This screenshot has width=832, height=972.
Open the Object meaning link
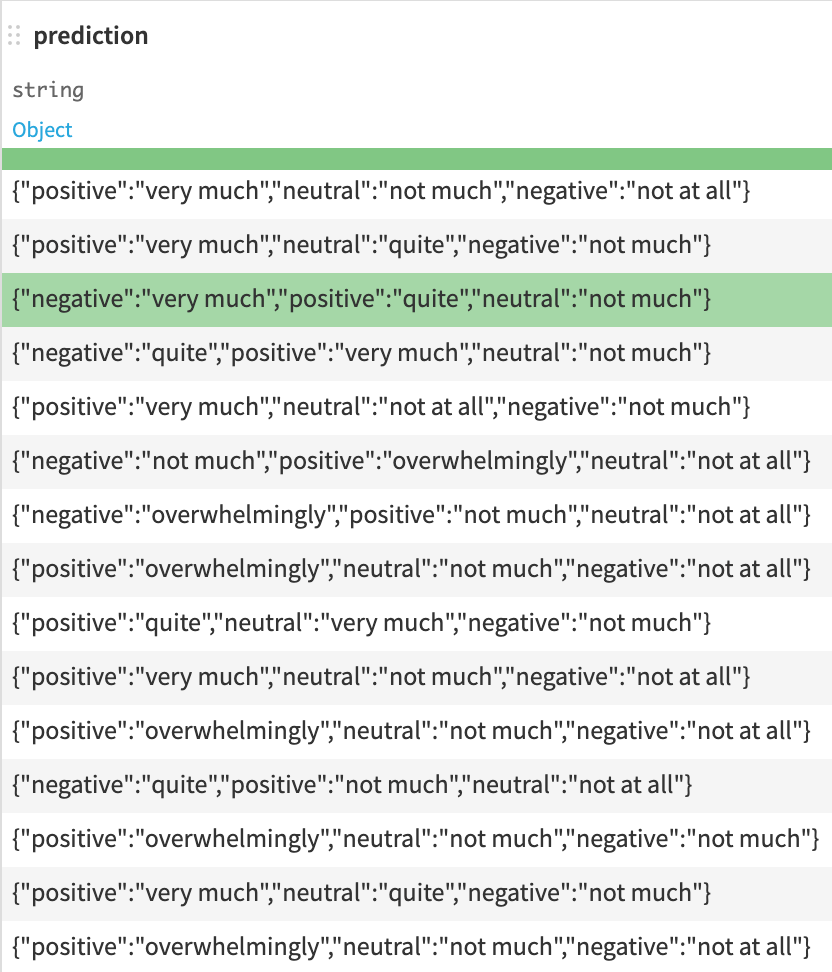tap(42, 130)
